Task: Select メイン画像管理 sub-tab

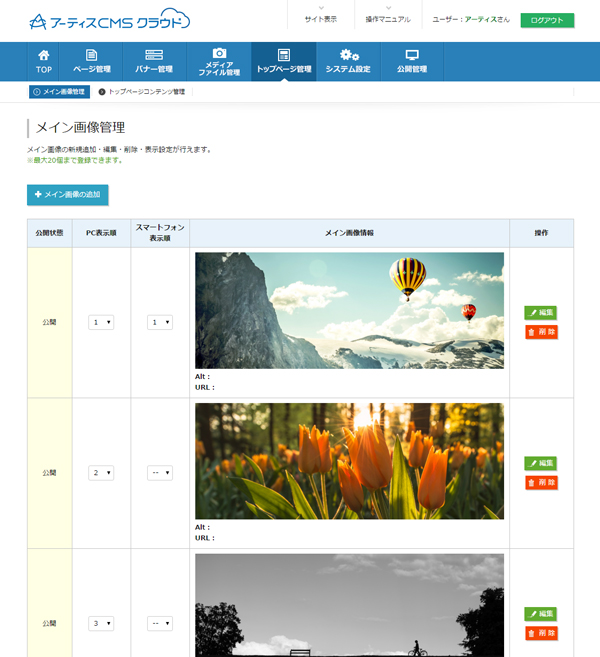Action: tap(59, 92)
